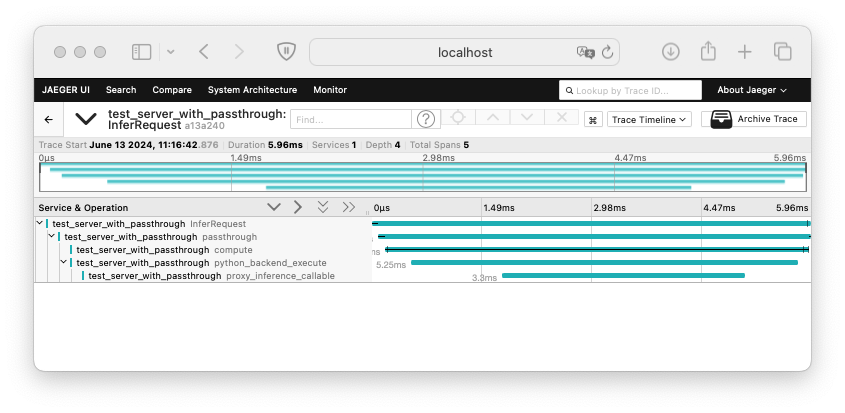This screenshot has width=845, height=413.
Task: Collapse the InferRequest root span
Action: click(x=40, y=224)
